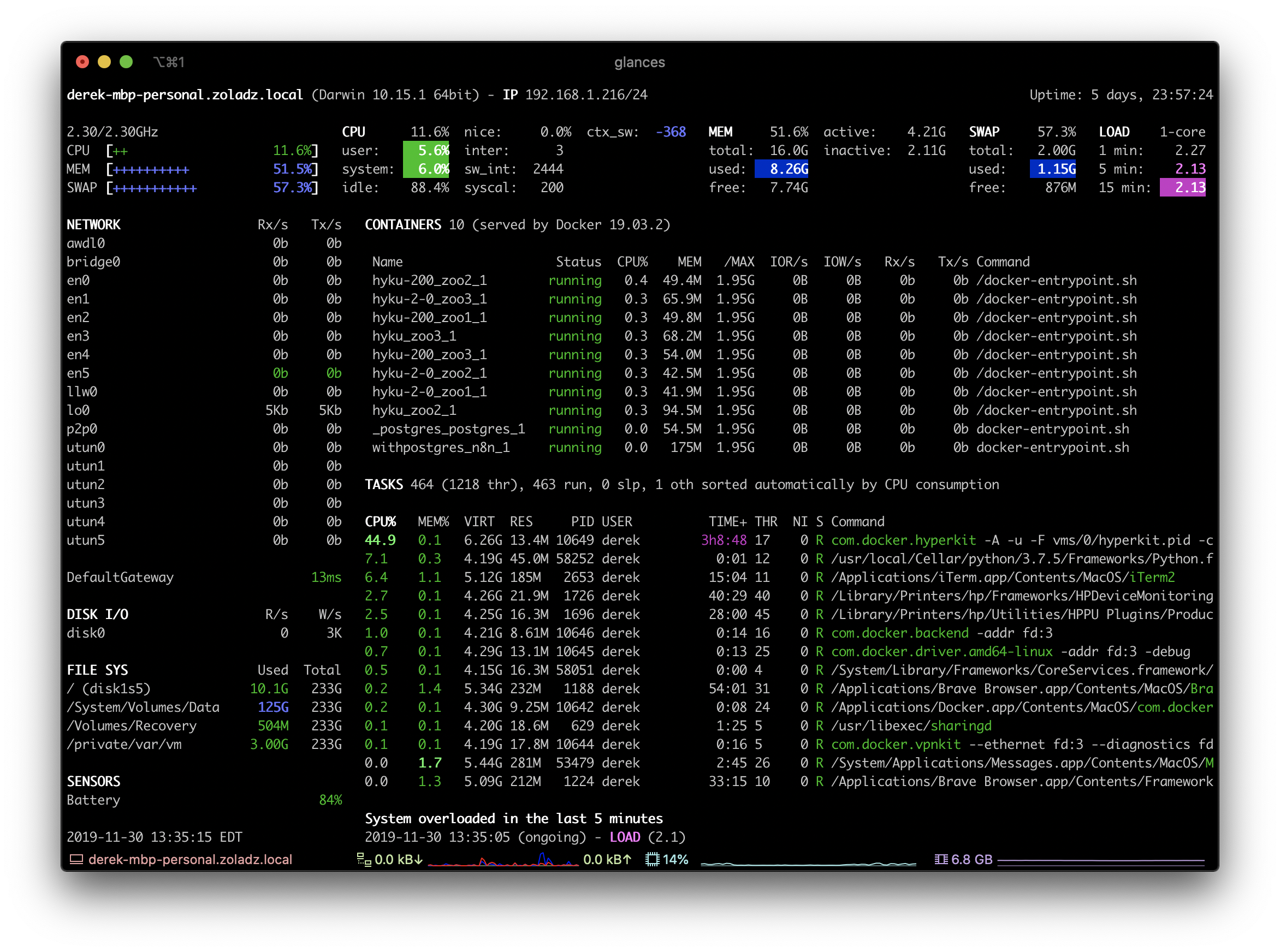
Task: Click the memory icon beside 6.8 GB
Action: point(941,859)
